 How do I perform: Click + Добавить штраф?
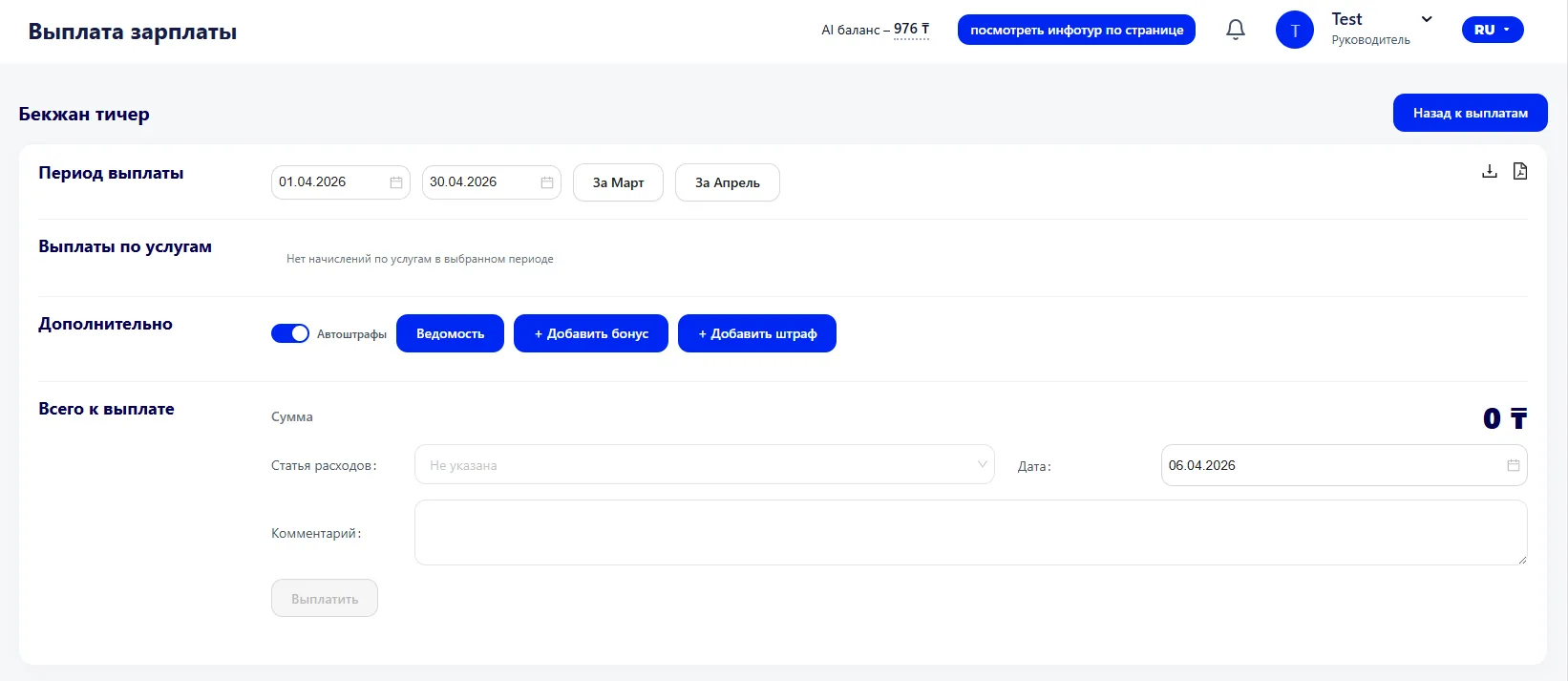(757, 333)
